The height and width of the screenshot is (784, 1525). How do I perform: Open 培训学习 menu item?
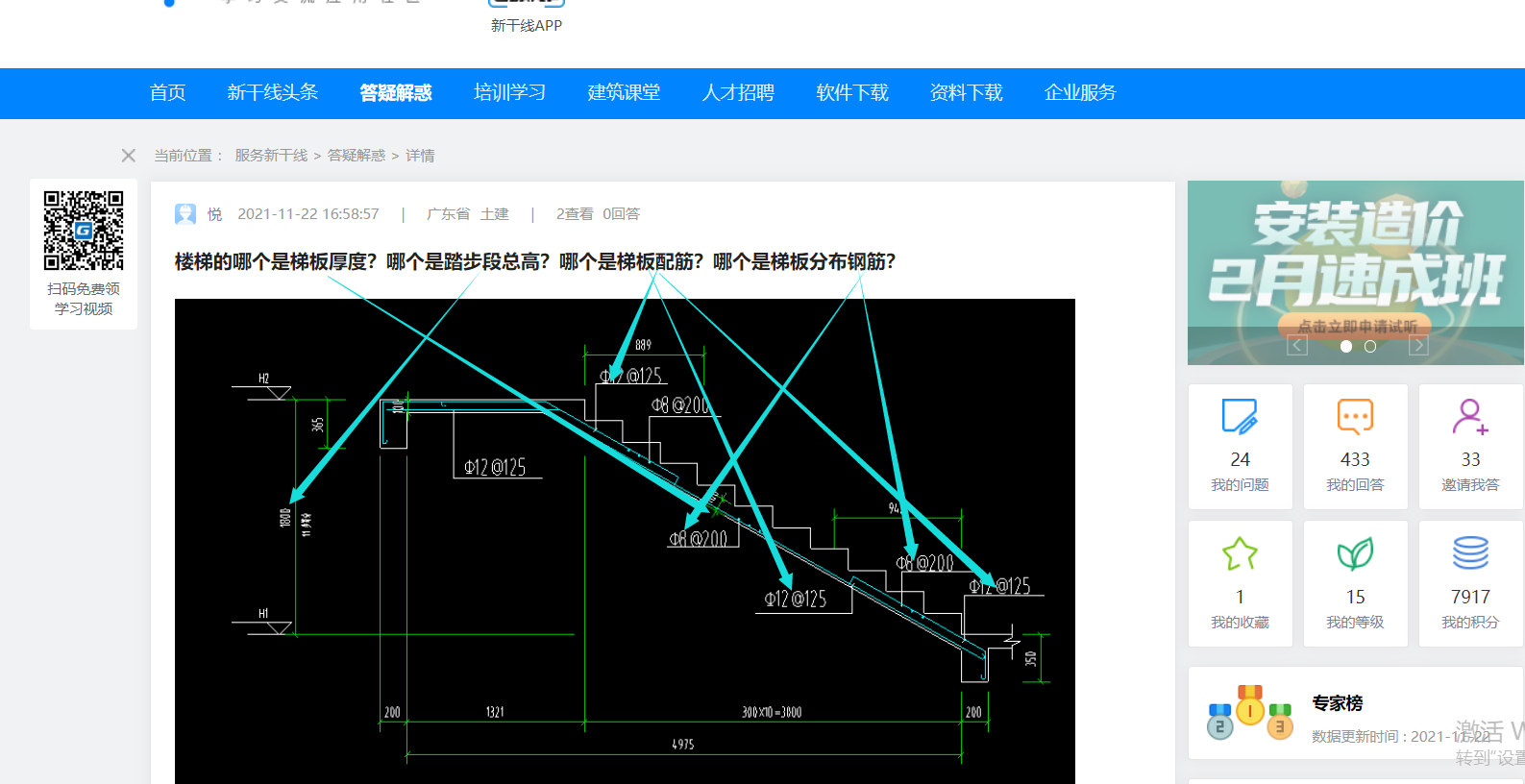[x=509, y=92]
